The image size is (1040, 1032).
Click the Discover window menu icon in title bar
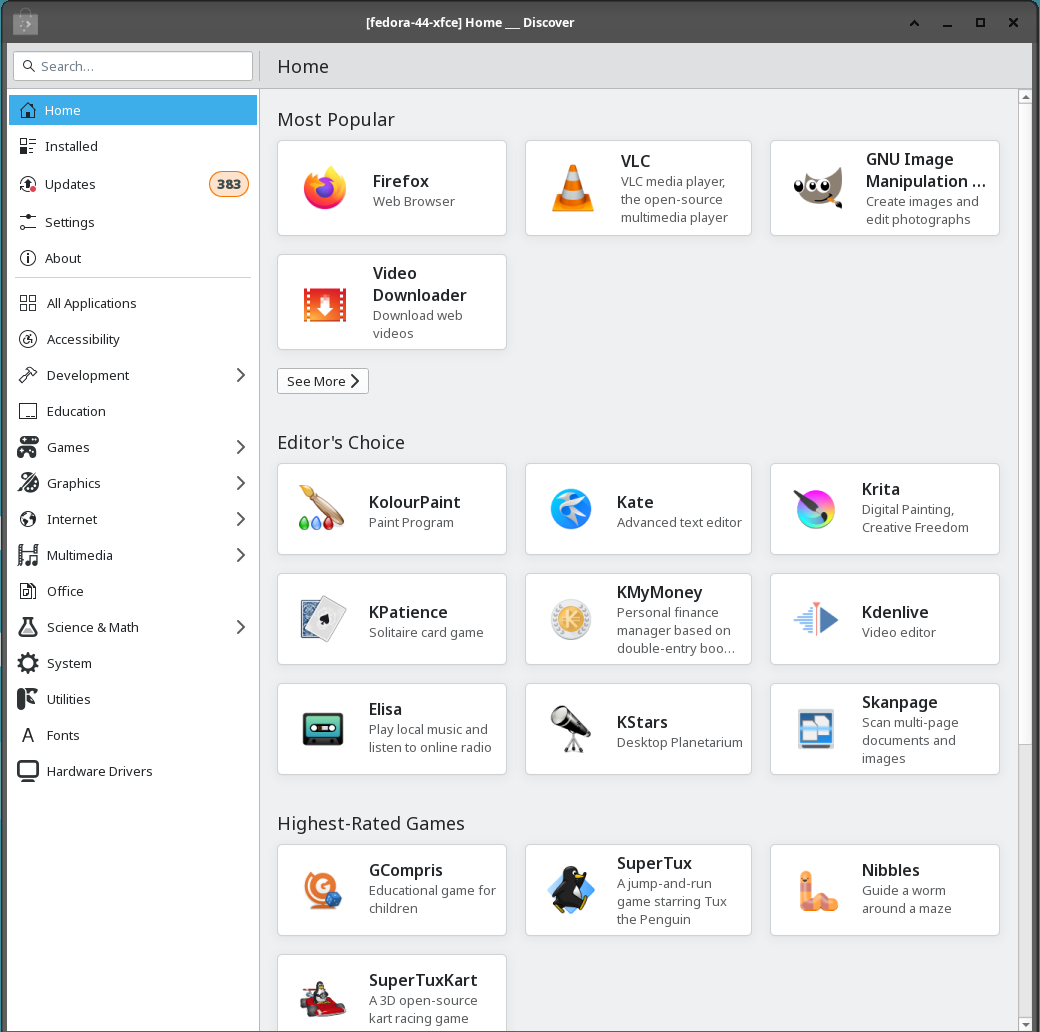pyautogui.click(x=25, y=23)
